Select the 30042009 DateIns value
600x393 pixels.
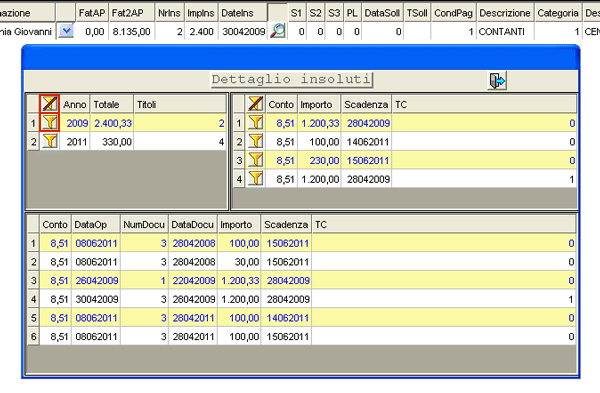tap(243, 31)
